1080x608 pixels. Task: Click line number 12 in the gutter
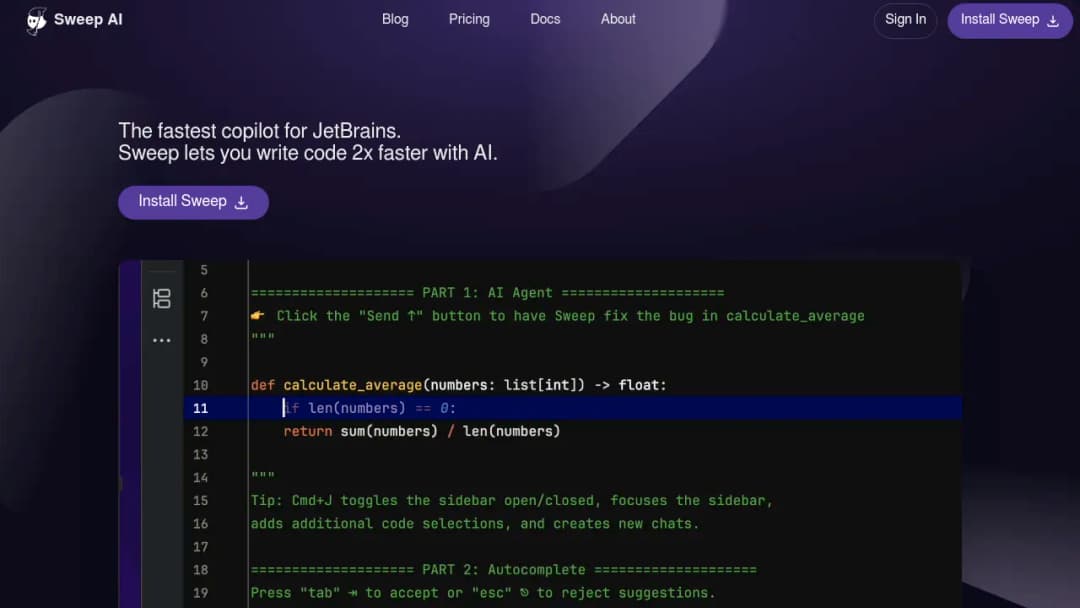click(x=200, y=432)
